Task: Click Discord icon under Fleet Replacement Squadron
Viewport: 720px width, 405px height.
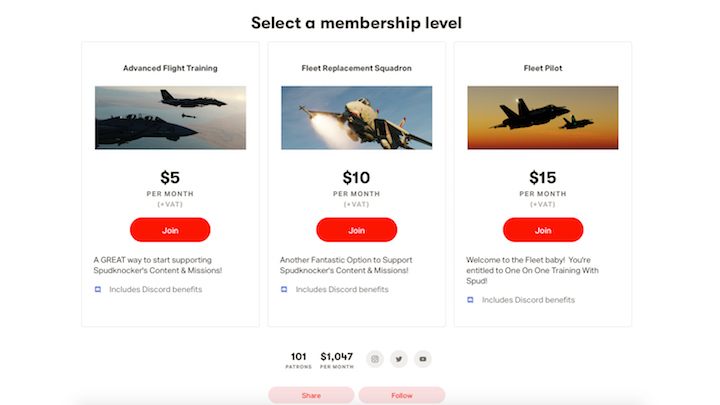Action: click(284, 289)
